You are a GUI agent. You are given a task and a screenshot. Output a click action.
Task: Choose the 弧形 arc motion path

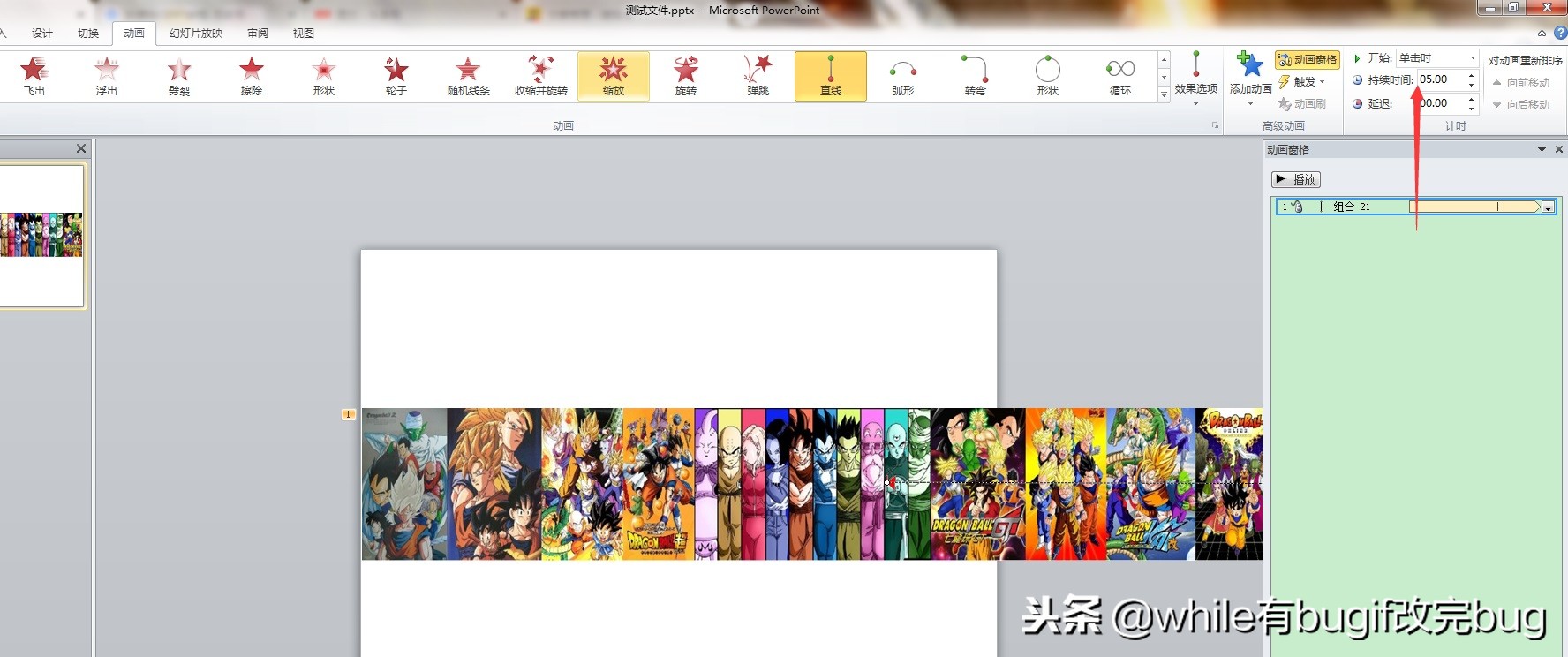pyautogui.click(x=903, y=76)
